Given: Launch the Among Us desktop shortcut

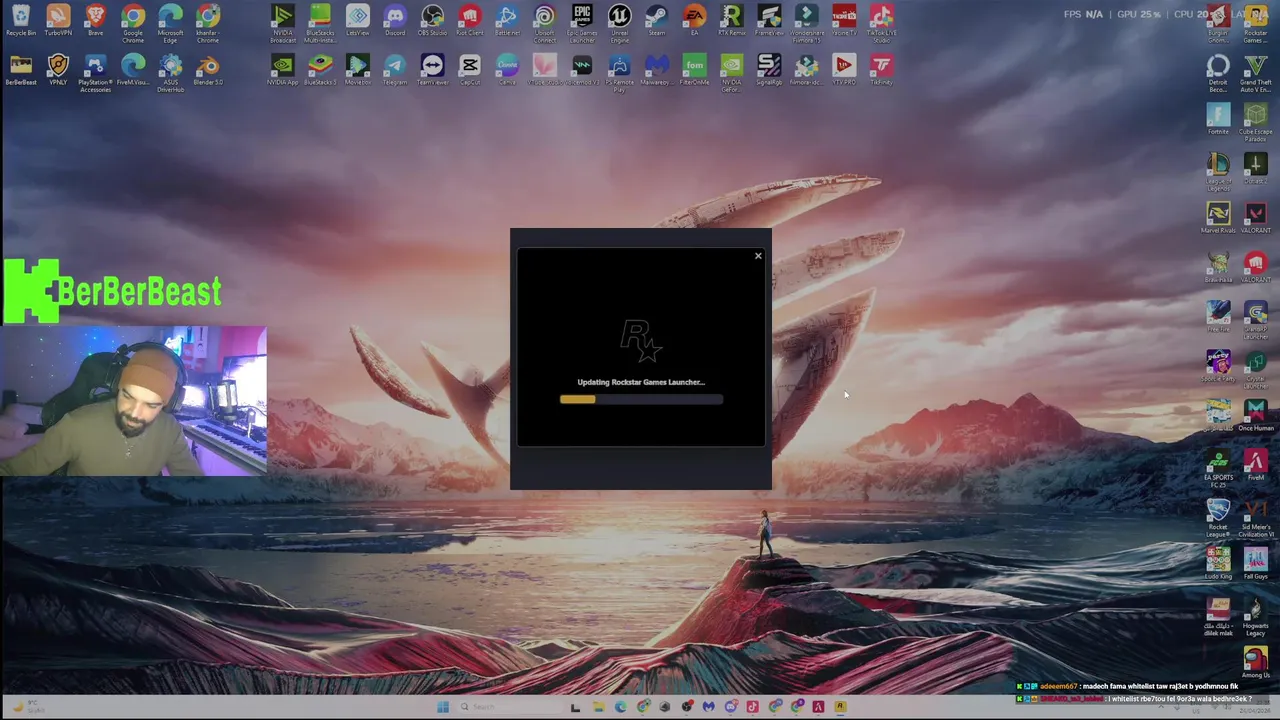Looking at the screenshot, I should [1255, 662].
